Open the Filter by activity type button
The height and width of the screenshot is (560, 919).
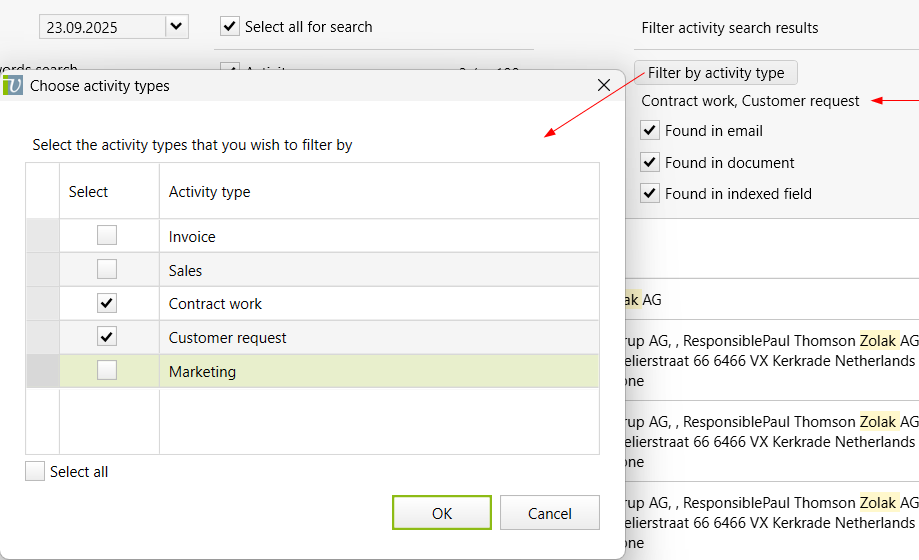click(x=715, y=73)
